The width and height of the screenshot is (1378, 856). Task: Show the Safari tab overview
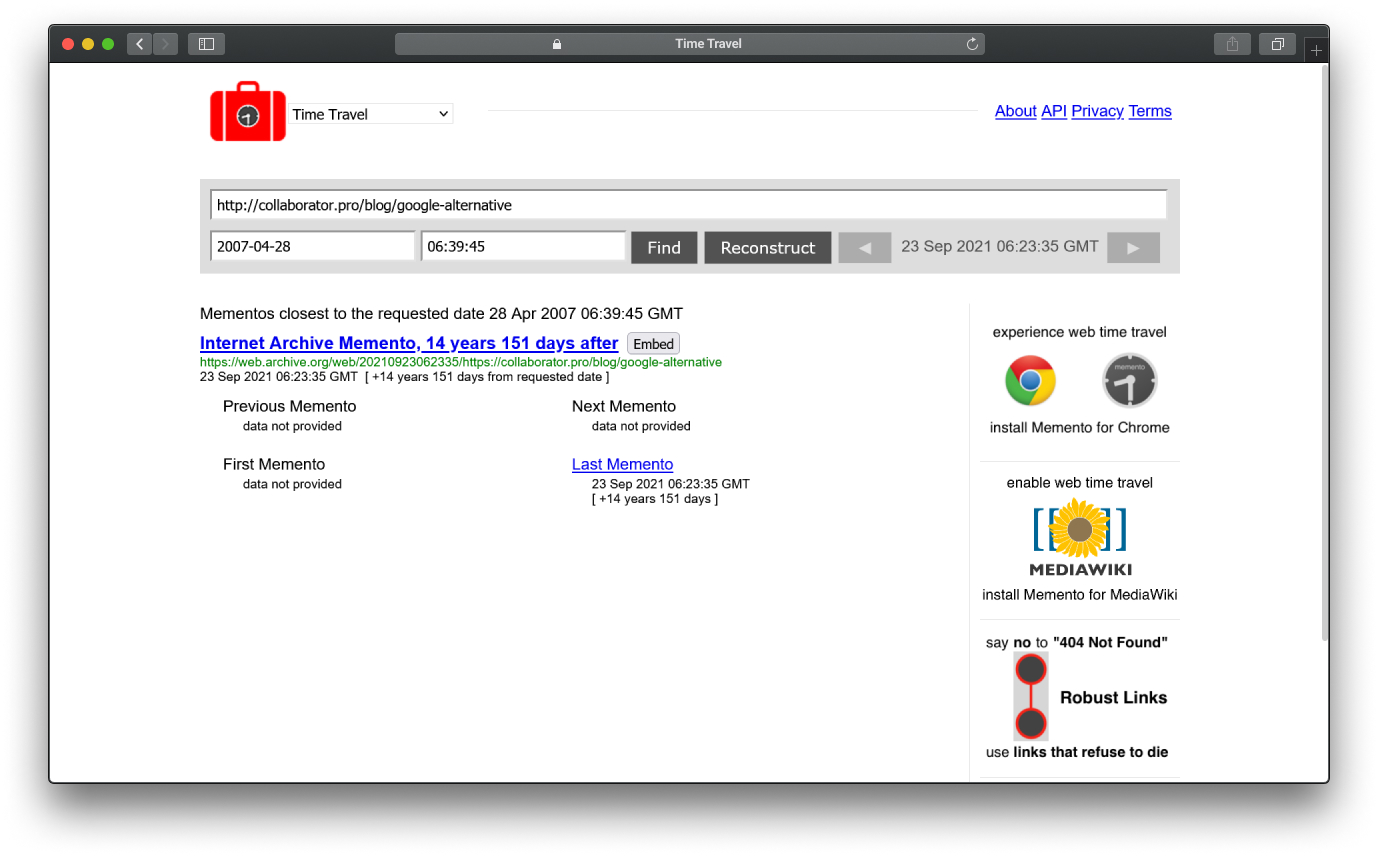[x=1277, y=44]
